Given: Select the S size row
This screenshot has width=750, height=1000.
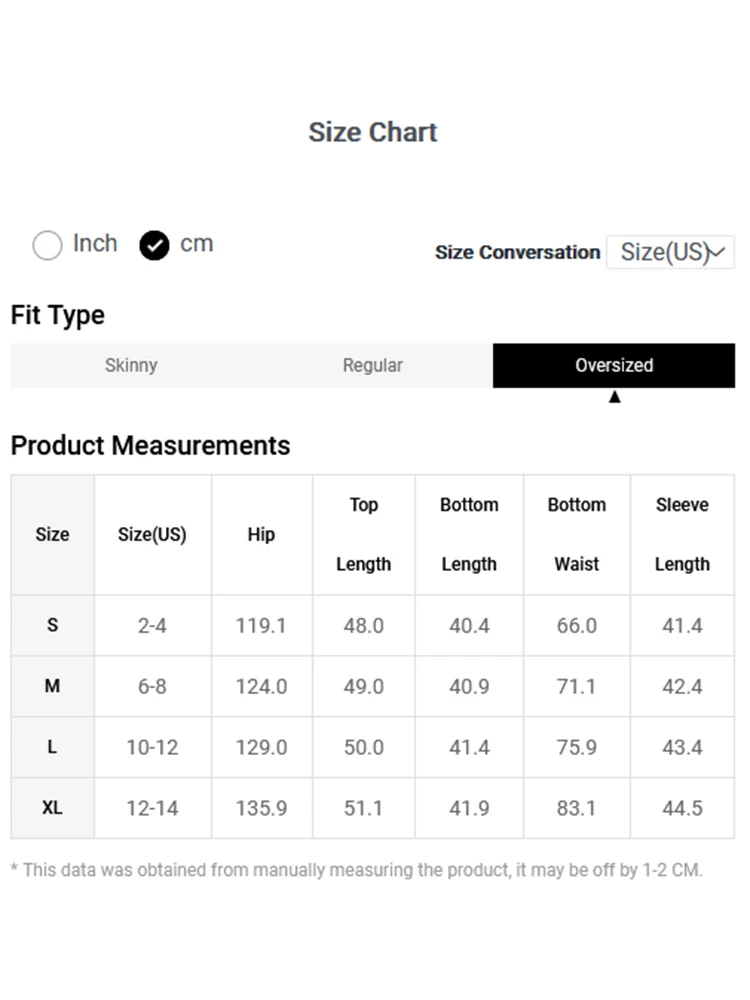Looking at the screenshot, I should [52, 626].
